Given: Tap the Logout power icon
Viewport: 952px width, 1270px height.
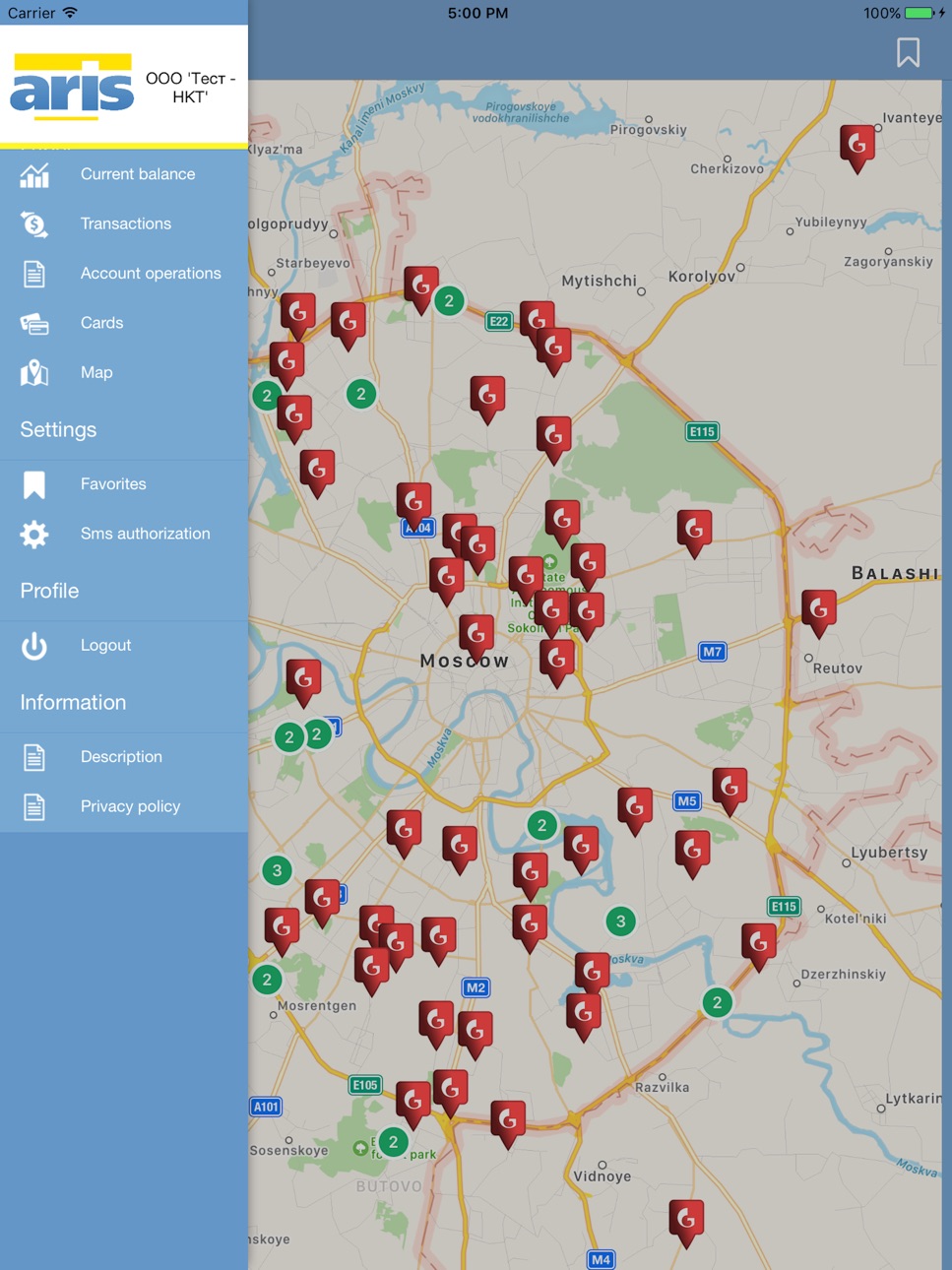Looking at the screenshot, I should click(34, 646).
